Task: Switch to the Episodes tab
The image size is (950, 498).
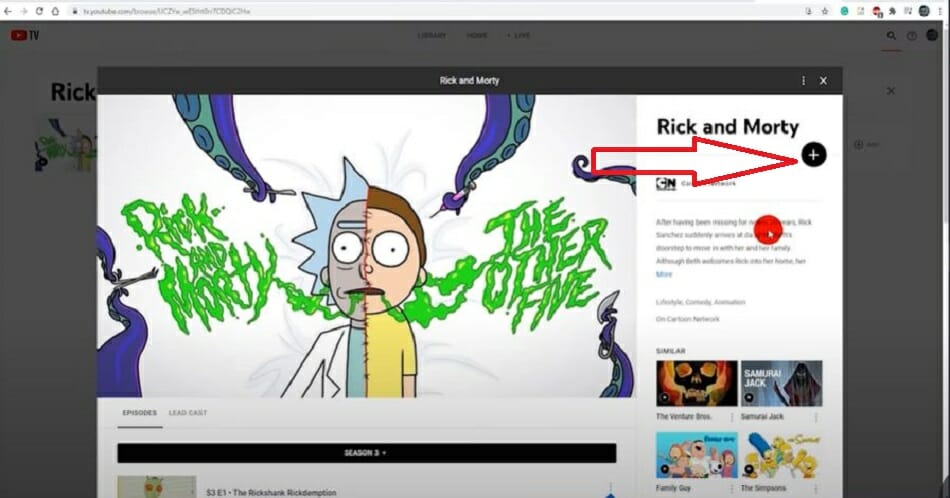Action: pyautogui.click(x=140, y=413)
